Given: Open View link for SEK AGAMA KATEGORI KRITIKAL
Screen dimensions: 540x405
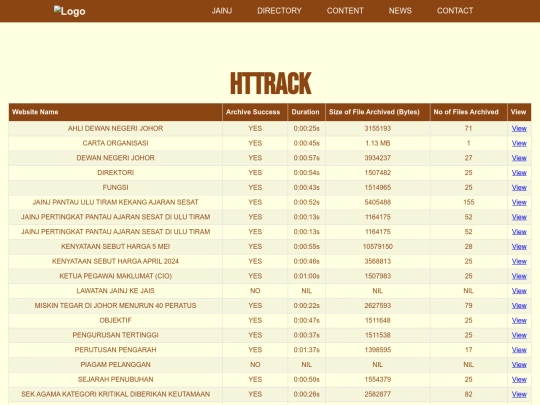Looking at the screenshot, I should [x=519, y=394].
